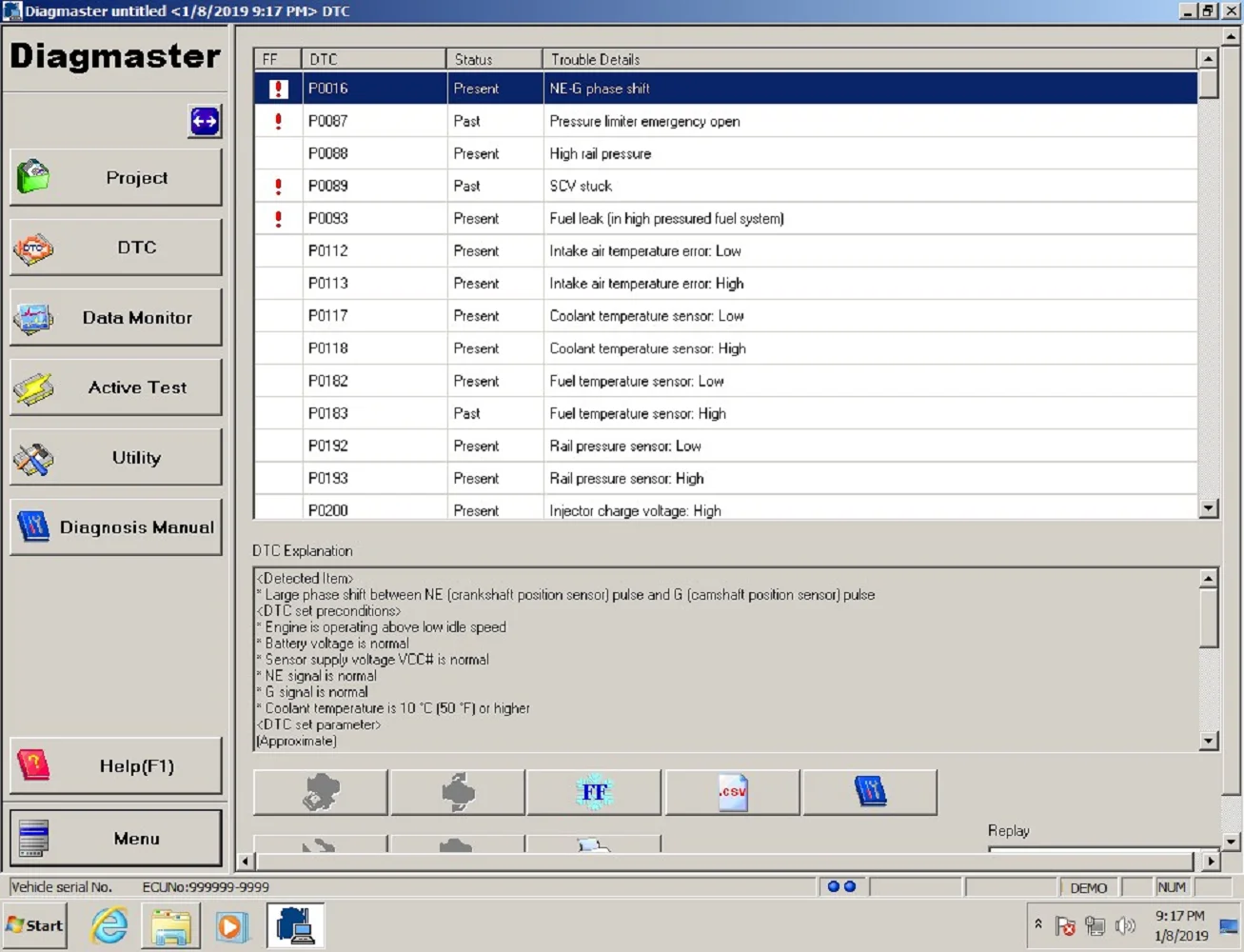This screenshot has height=952, width=1244.
Task: Click the ECUNo:999999-9999 status bar field
Action: [206, 887]
